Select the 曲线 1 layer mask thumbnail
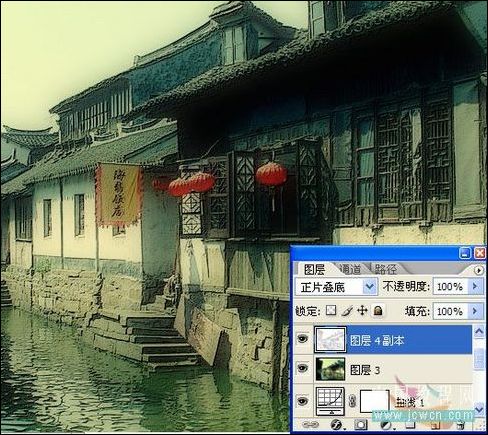 click(x=375, y=401)
